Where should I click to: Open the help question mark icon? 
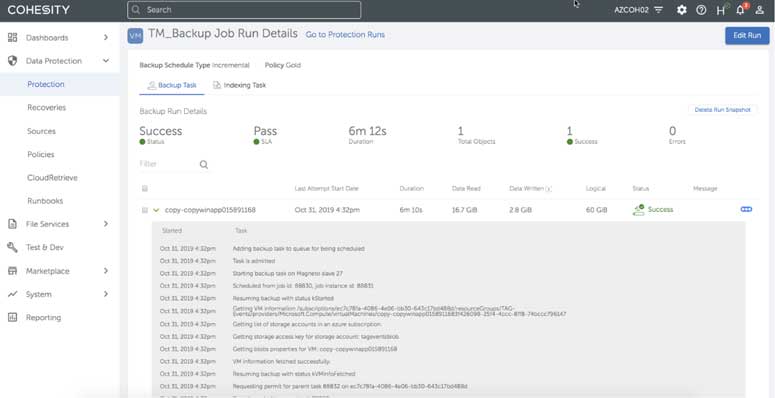pos(701,10)
